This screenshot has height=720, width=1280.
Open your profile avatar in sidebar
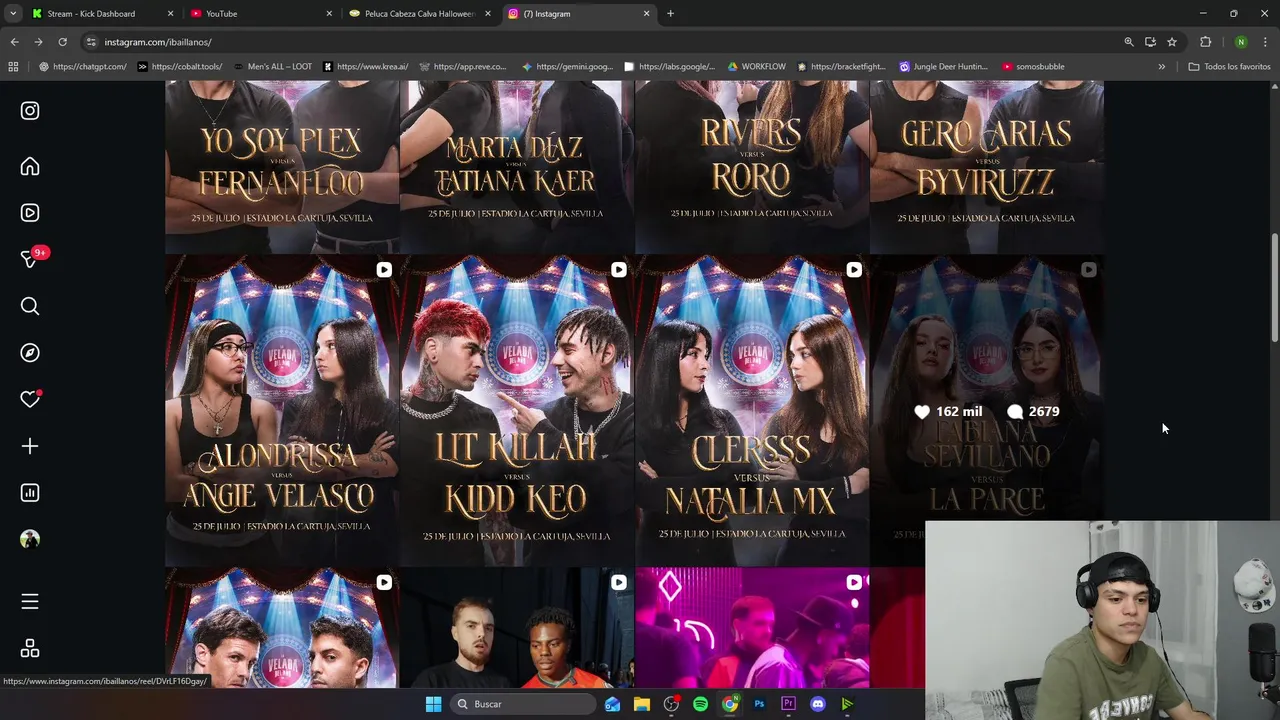click(x=30, y=539)
